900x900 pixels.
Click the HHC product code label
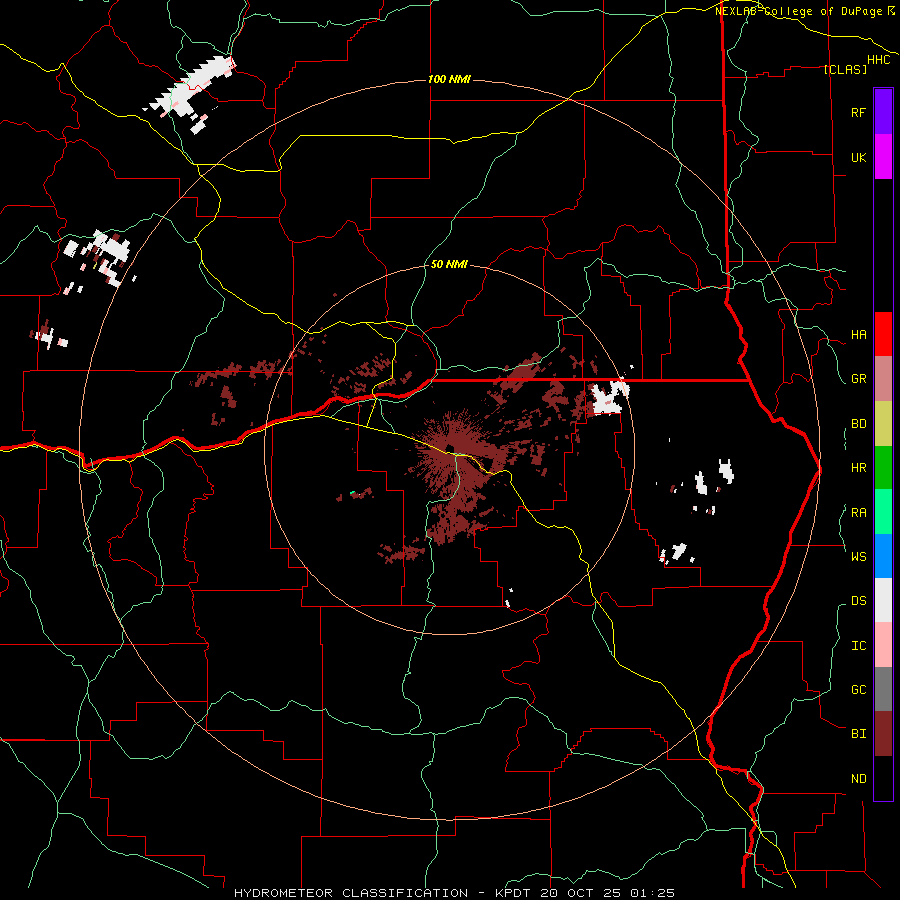click(879, 60)
